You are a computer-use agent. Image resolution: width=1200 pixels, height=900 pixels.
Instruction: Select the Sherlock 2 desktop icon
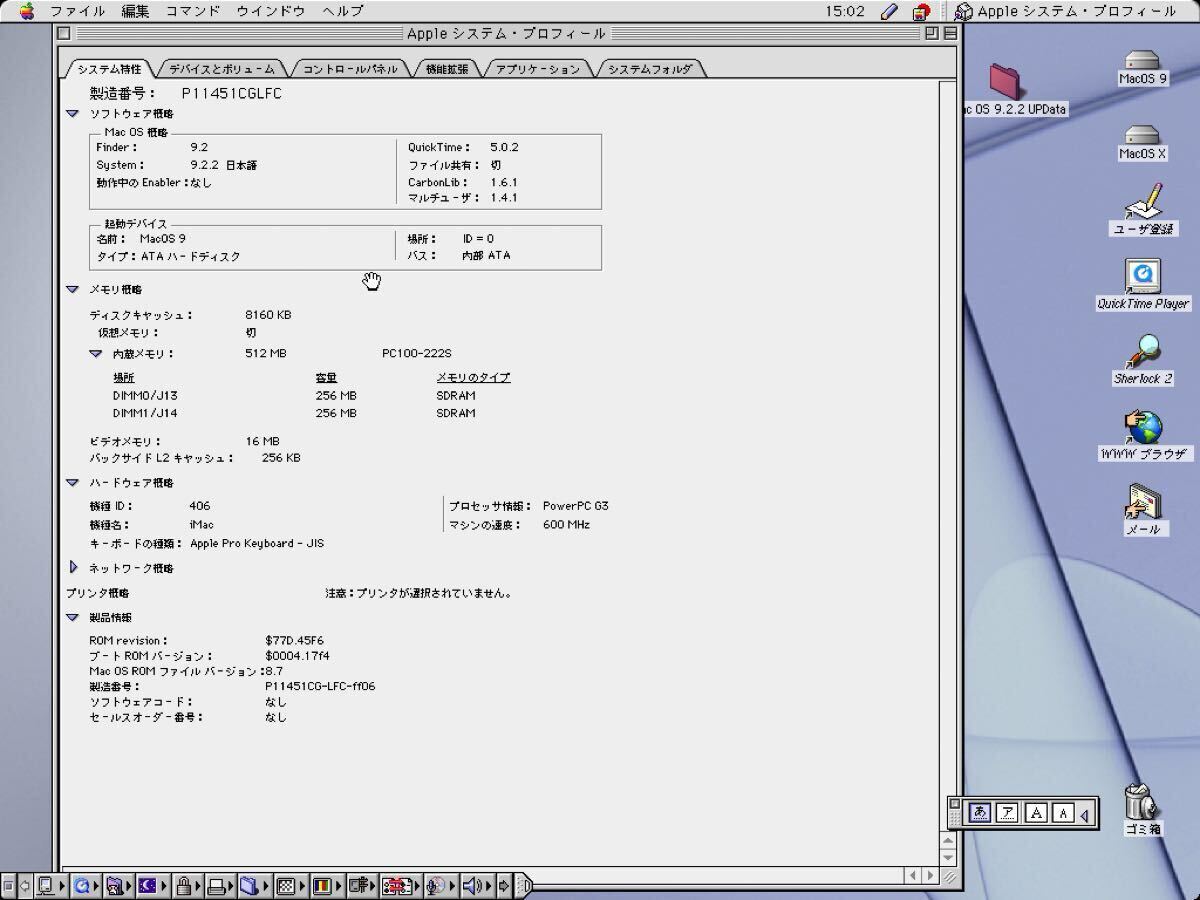pos(1143,358)
